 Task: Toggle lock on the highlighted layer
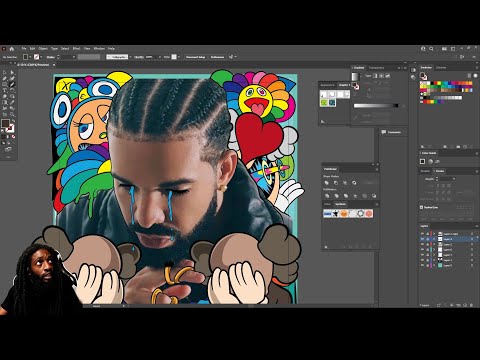427,239
